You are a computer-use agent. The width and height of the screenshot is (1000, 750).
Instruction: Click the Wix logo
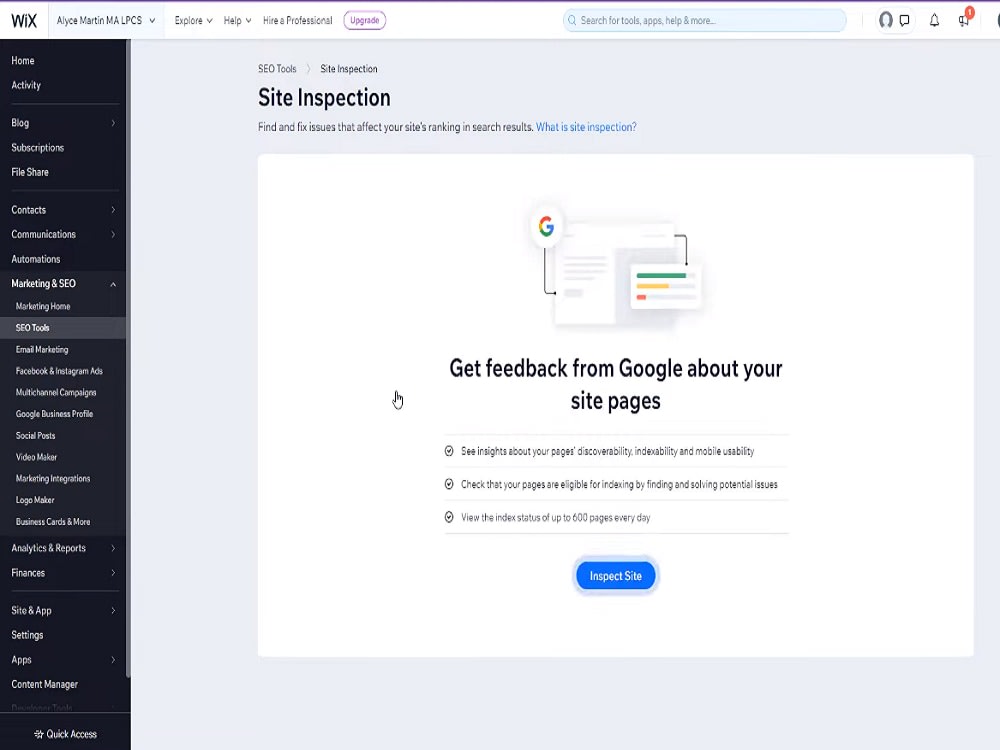[x=24, y=20]
